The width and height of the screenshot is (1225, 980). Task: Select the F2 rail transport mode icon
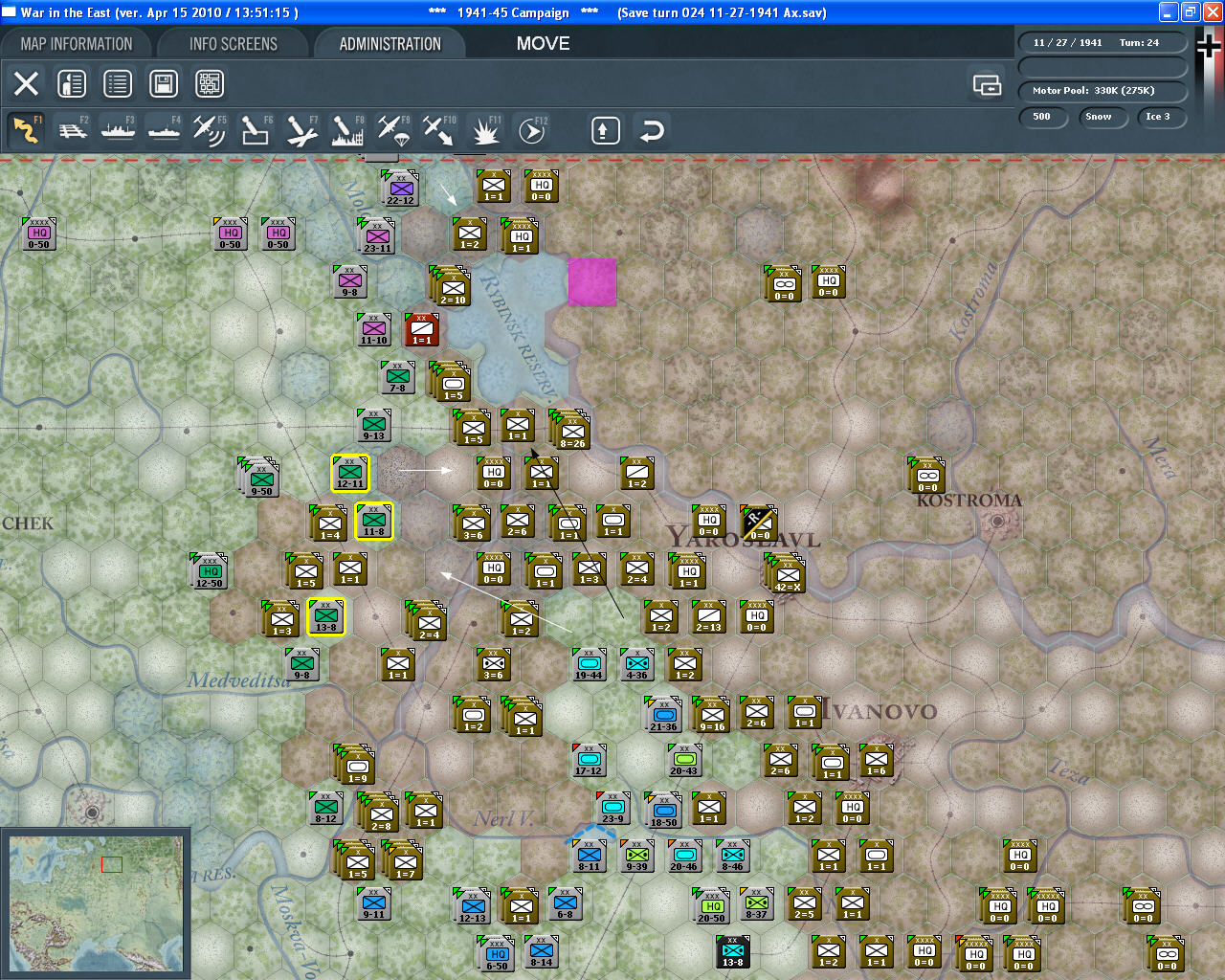(x=73, y=130)
